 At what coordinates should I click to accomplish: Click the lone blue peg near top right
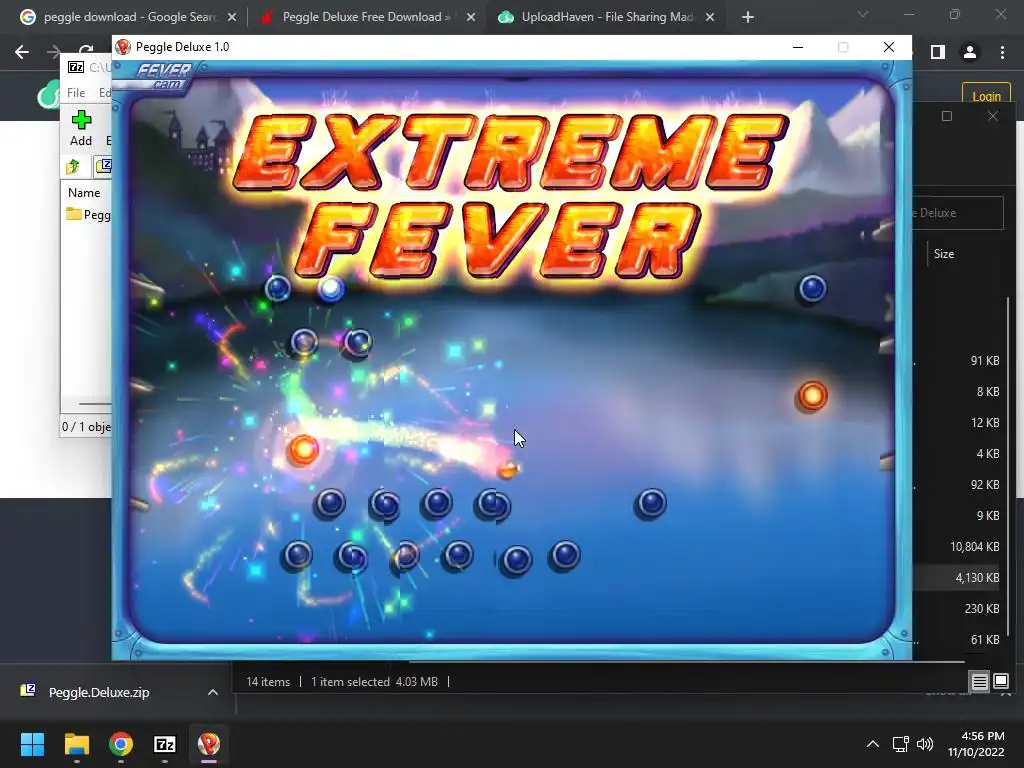point(813,288)
